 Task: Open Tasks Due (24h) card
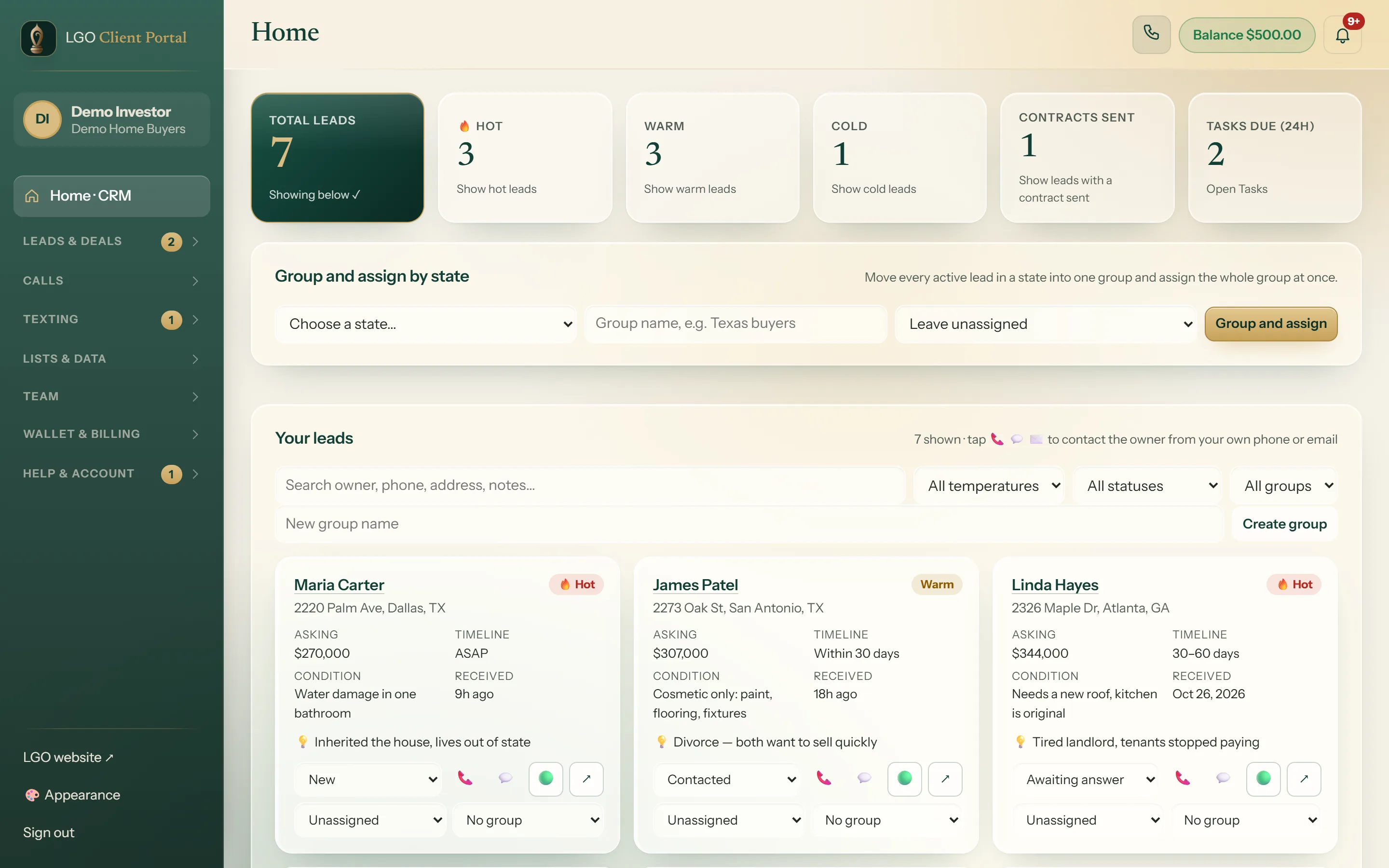(x=1274, y=158)
